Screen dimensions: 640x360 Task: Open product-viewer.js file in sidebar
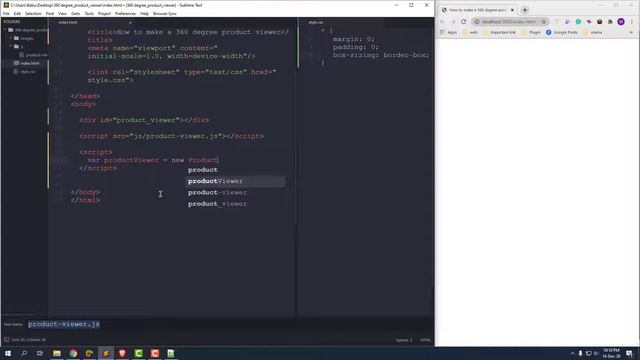[x=34, y=55]
